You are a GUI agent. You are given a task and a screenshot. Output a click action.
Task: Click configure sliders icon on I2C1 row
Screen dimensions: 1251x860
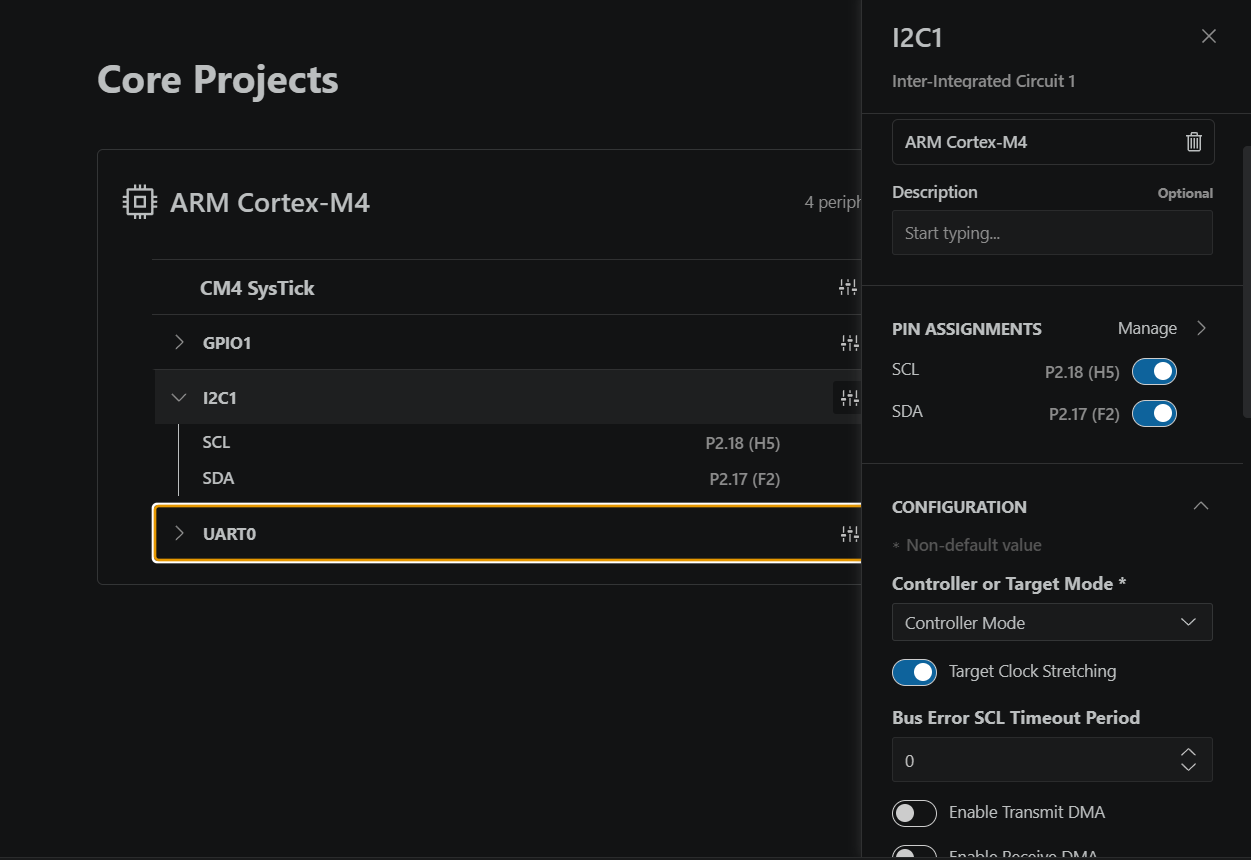pos(848,398)
